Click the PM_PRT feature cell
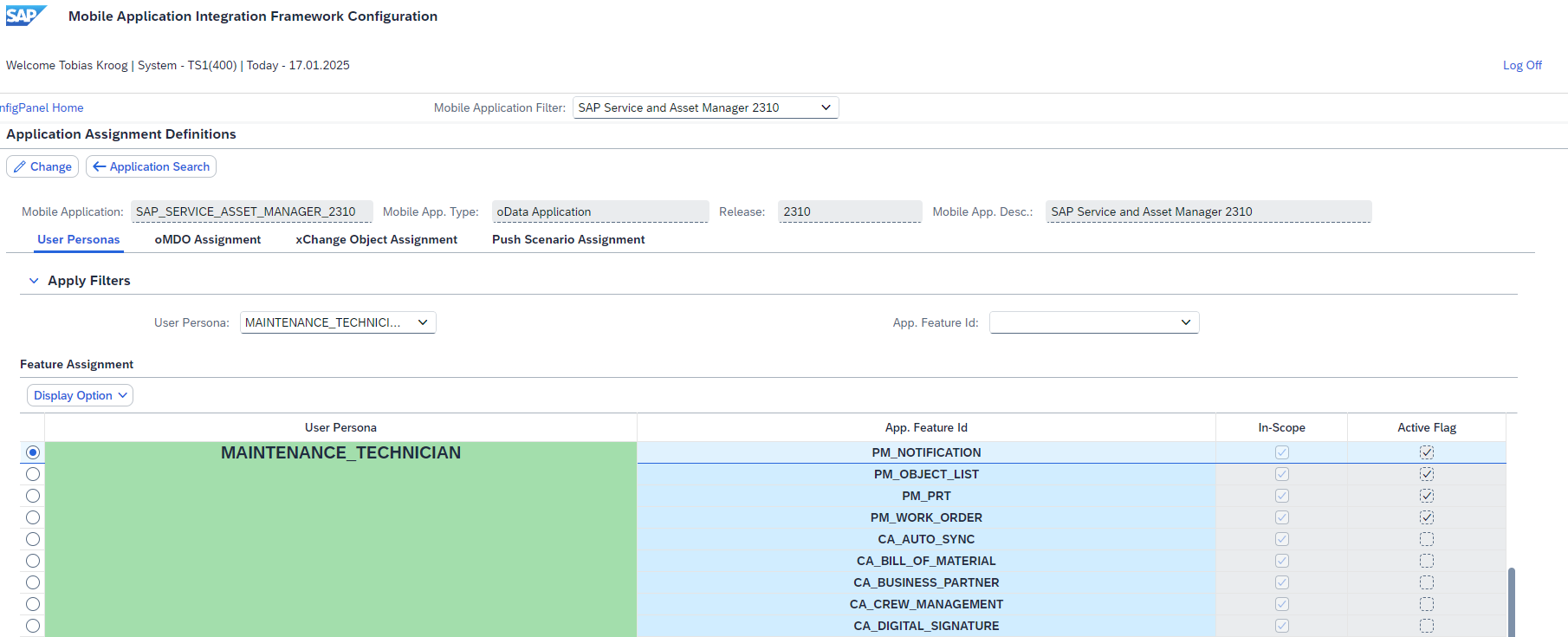Image resolution: width=1568 pixels, height=637 pixels. pyautogui.click(x=926, y=496)
